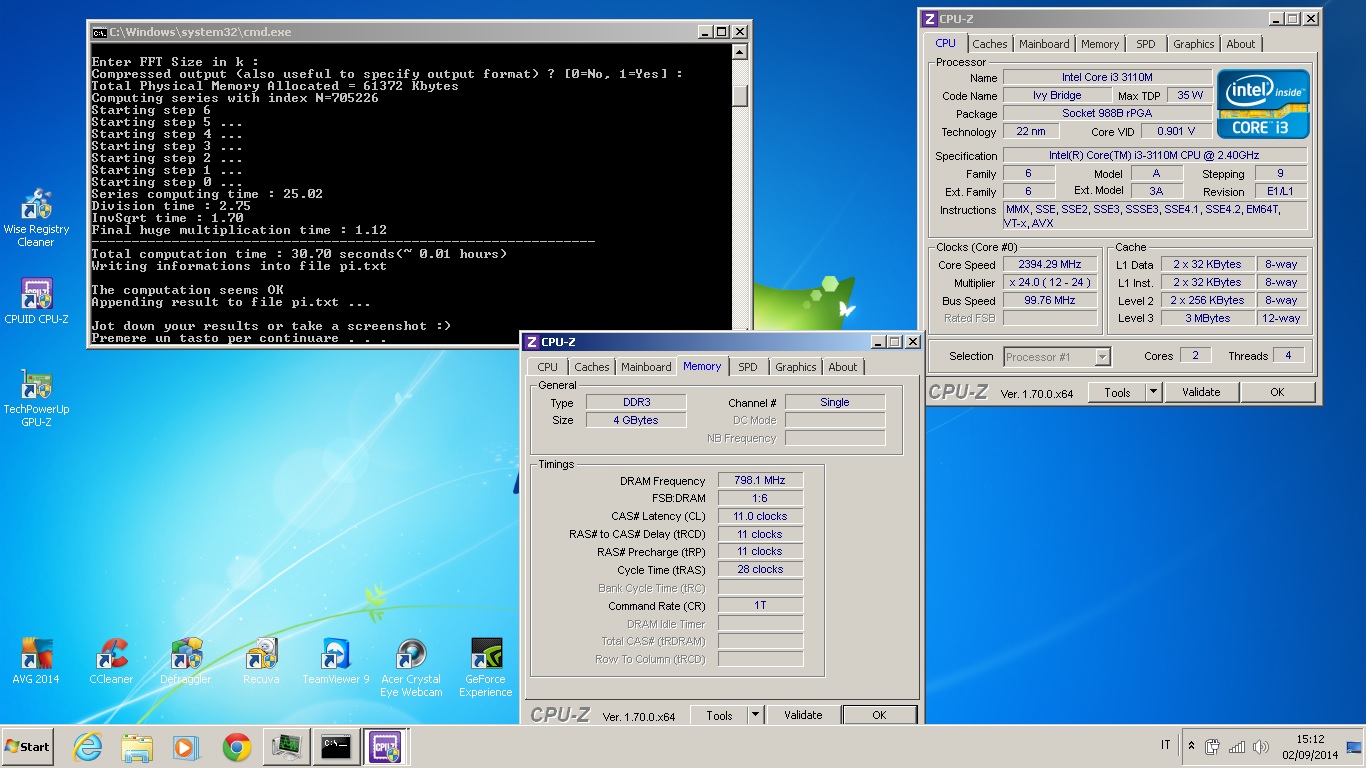Screen dimensions: 1366x768
Task: Open Defraggler desktop icon
Action: (186, 662)
